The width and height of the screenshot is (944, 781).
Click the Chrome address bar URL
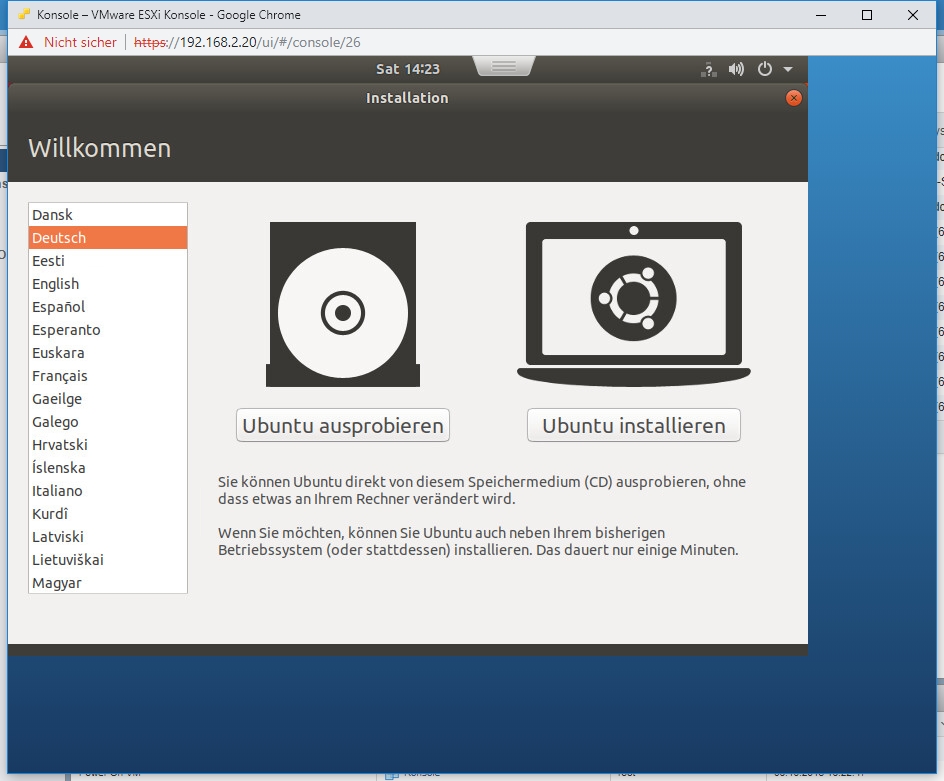point(247,42)
